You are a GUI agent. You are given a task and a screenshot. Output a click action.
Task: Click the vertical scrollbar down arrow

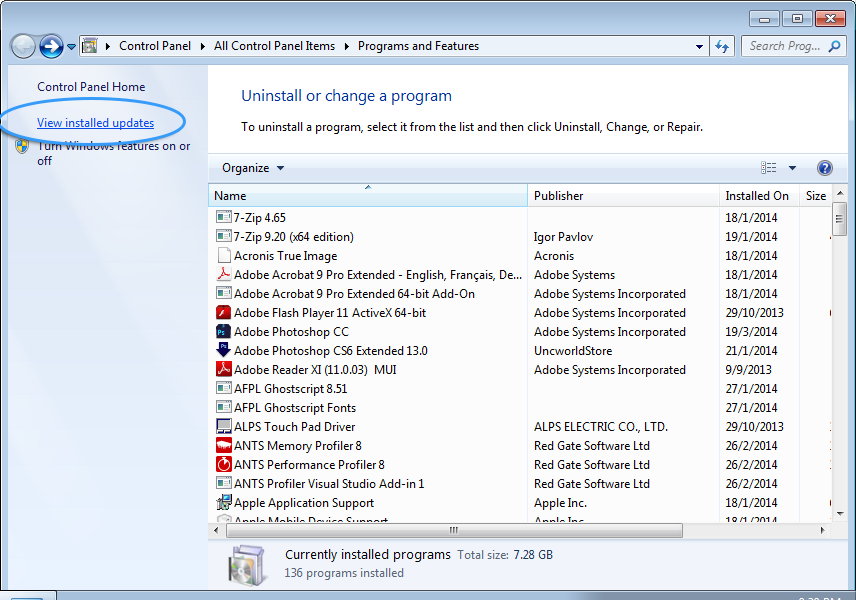[840, 513]
